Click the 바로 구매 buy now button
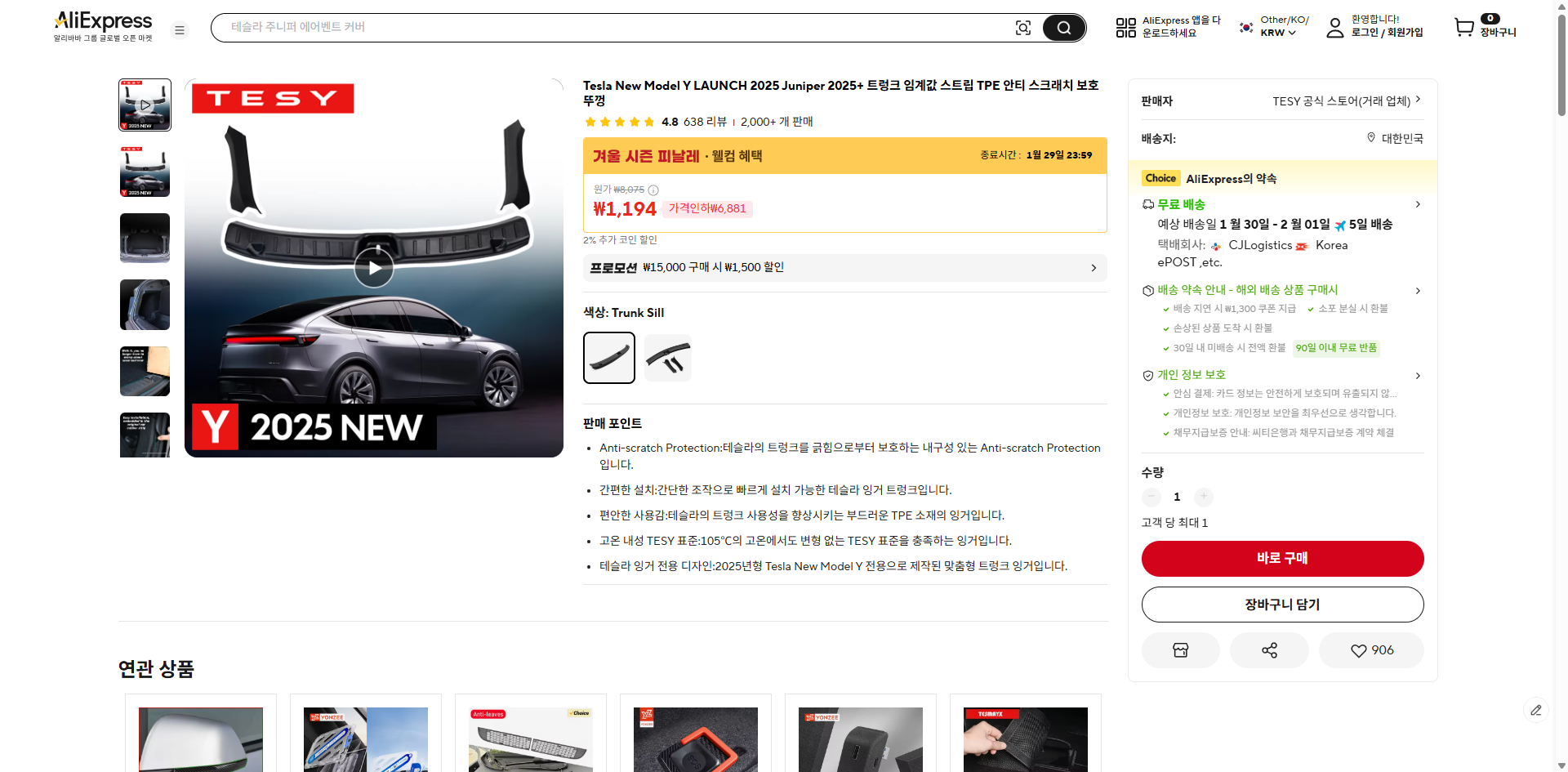This screenshot has height=772, width=1568. 1283,559
